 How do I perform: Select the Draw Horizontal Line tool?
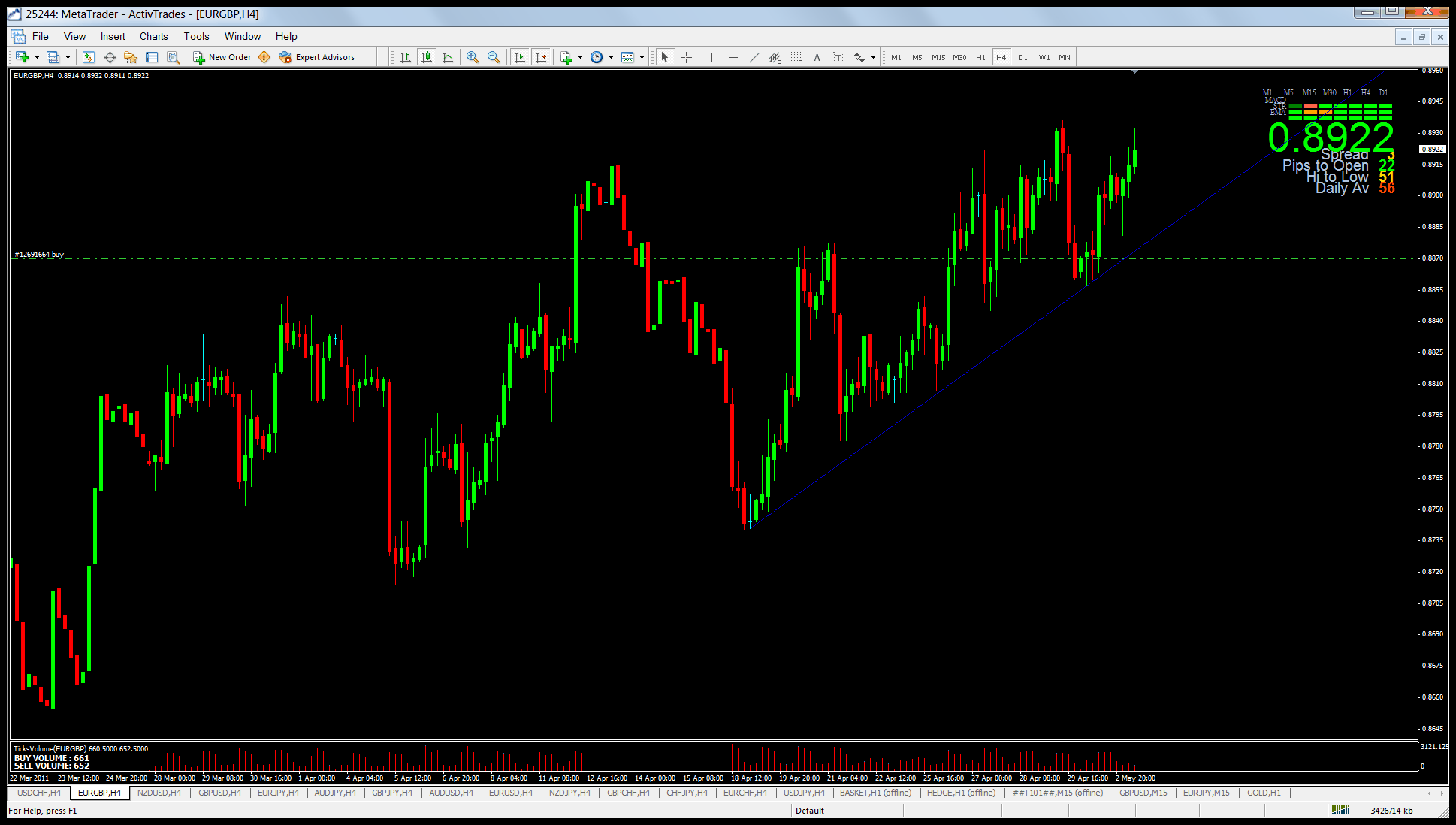point(733,57)
